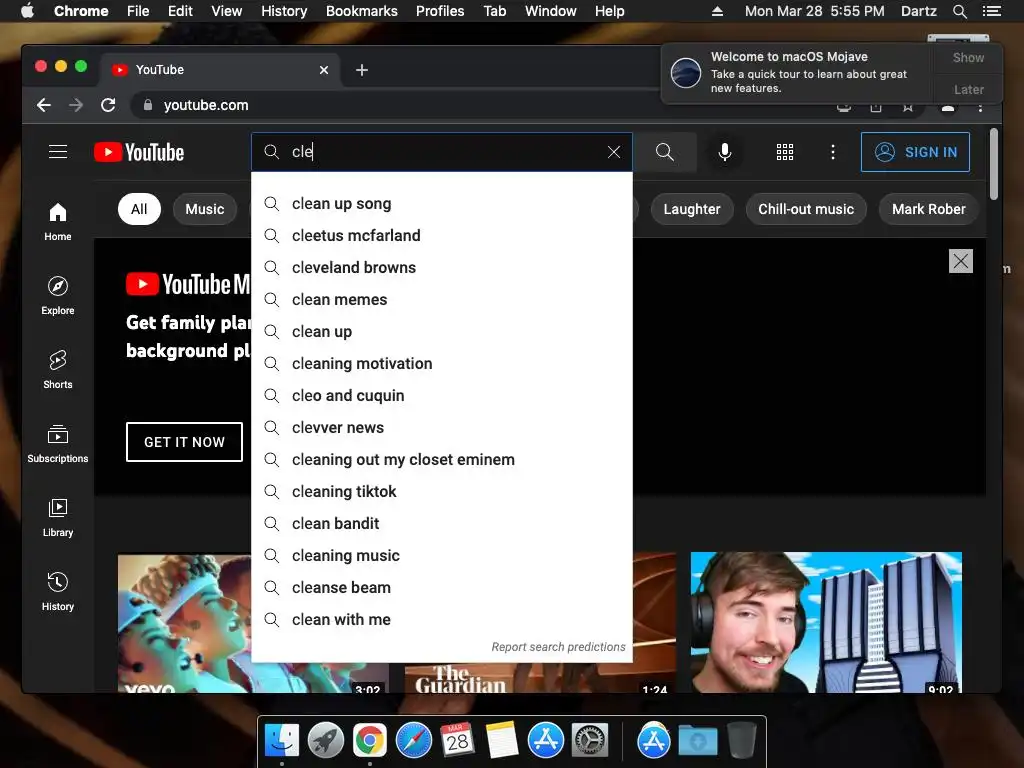Click Later on the macOS Mojave notification
Screen dimensions: 1024x768
[968, 89]
